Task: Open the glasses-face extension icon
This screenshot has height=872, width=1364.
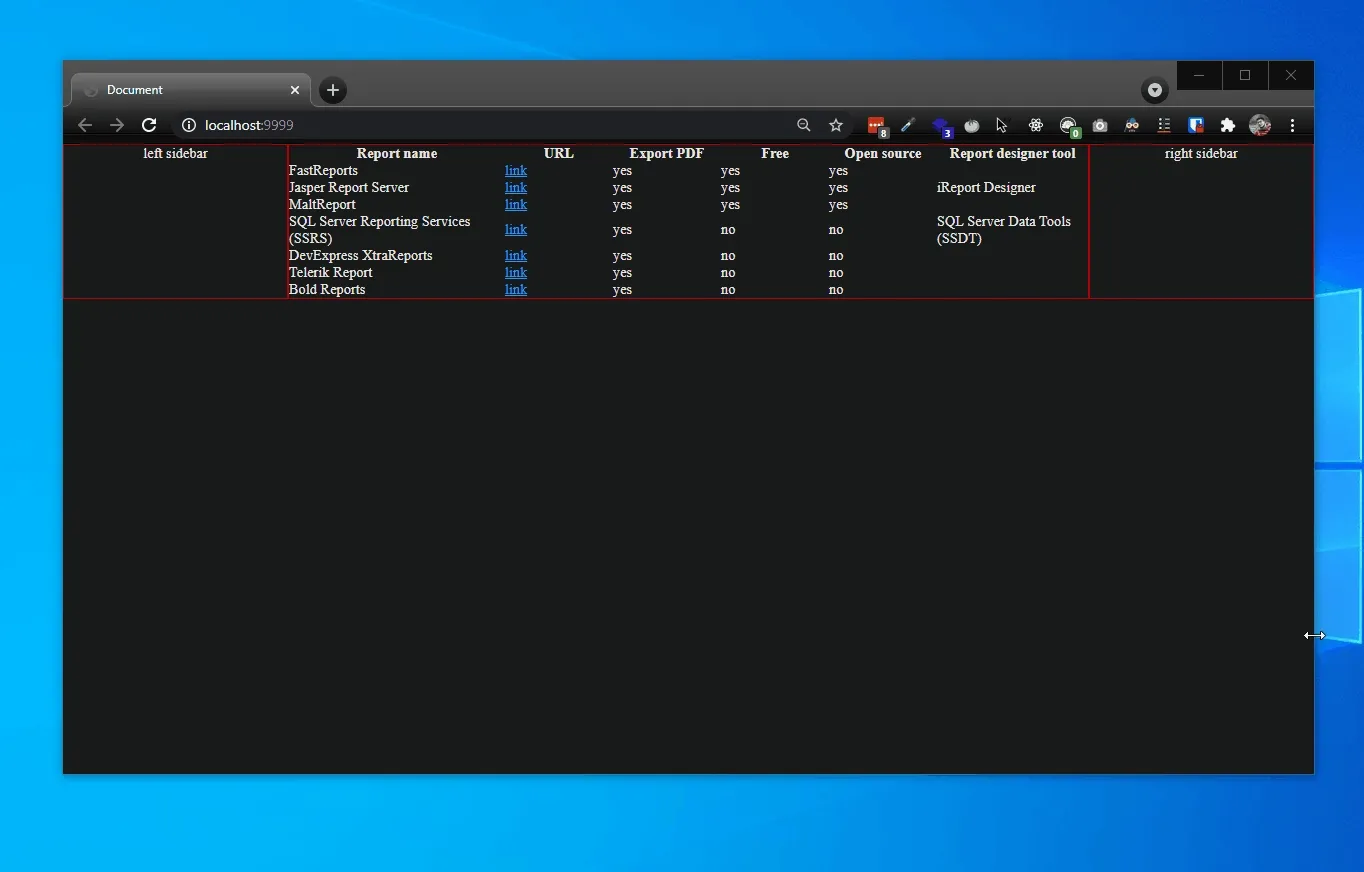Action: (1132, 125)
